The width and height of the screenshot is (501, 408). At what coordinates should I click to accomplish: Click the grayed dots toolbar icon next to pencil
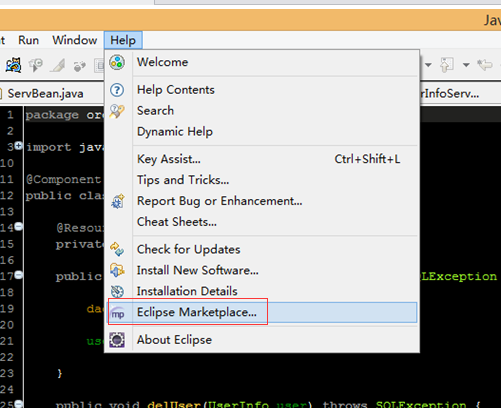click(79, 66)
